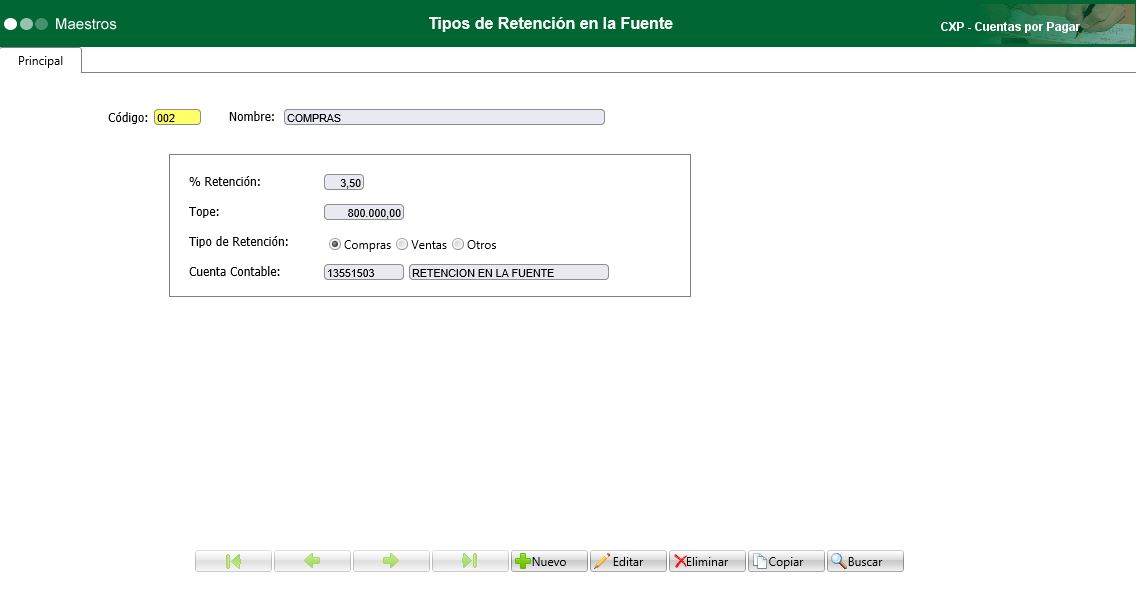Screen dimensions: 1136x599
Task: Select the Otros retention type radio button
Action: click(458, 244)
